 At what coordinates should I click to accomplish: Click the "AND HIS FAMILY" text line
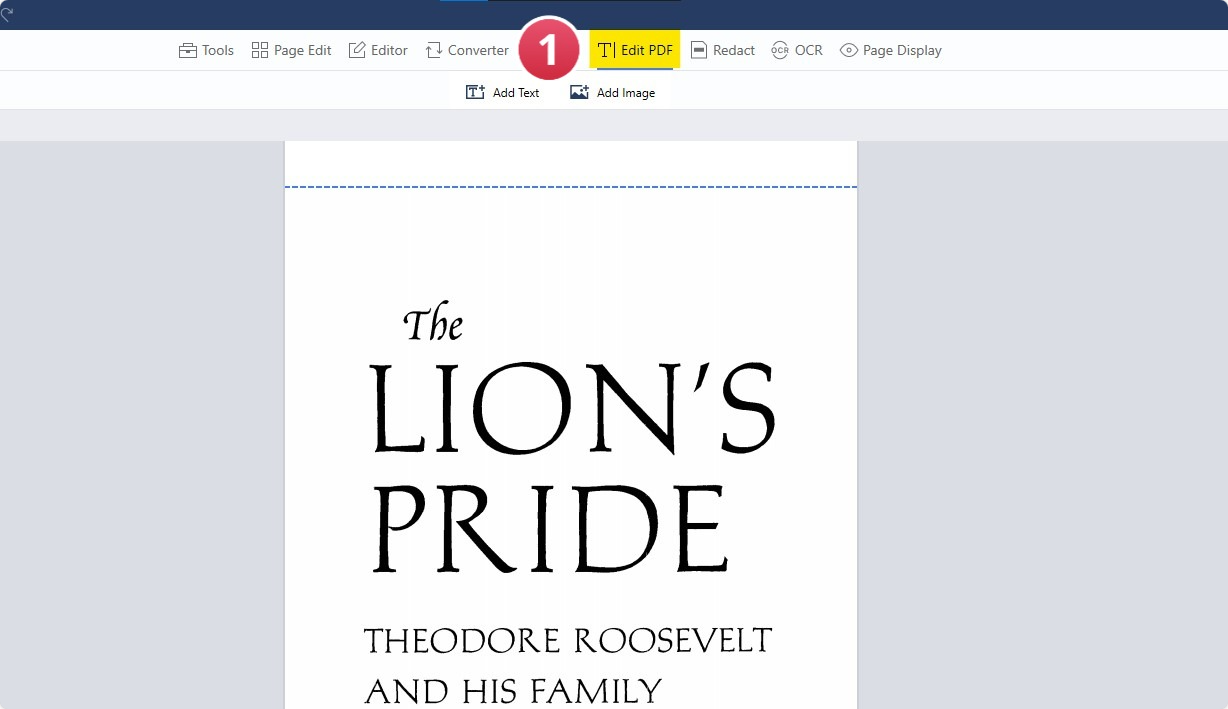[x=513, y=691]
